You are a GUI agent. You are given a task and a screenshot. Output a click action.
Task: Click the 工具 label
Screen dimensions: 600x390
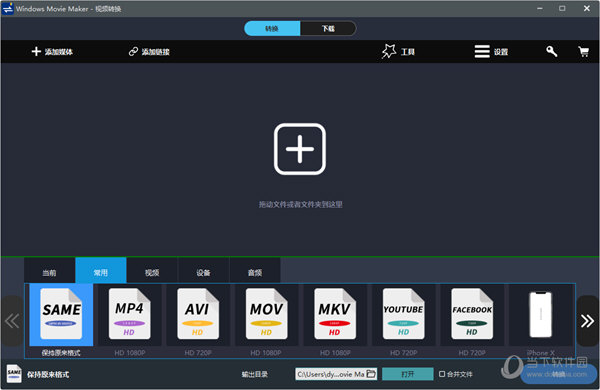[408, 52]
